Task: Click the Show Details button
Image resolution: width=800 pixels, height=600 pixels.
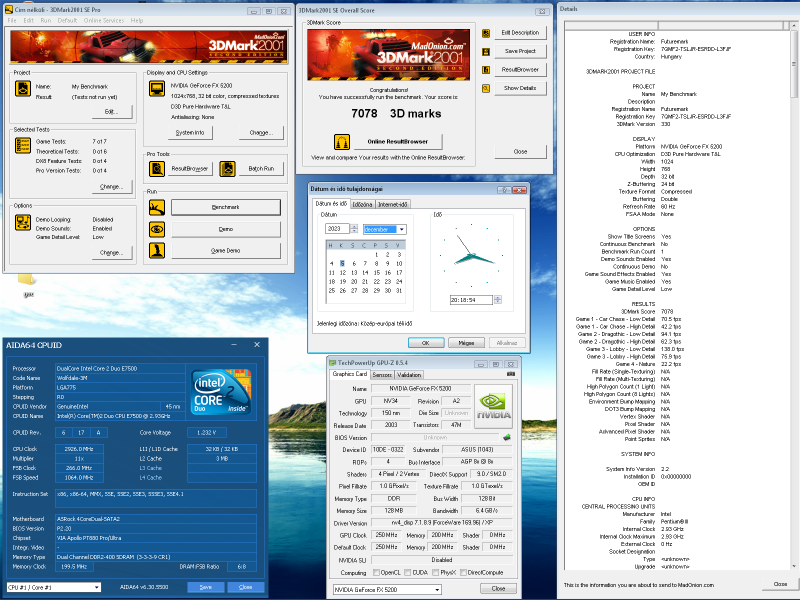Action: [x=520, y=88]
